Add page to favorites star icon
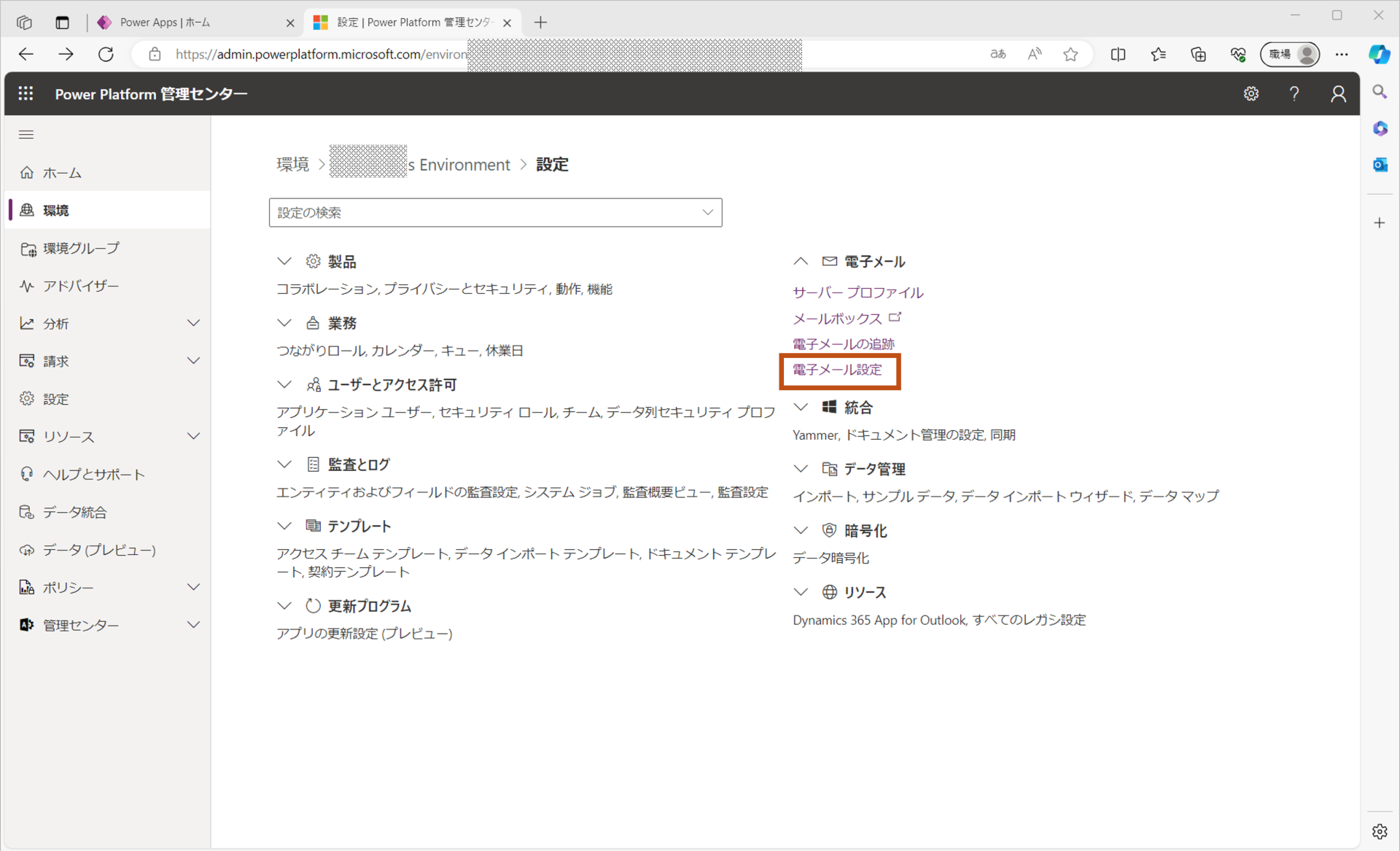This screenshot has height=851, width=1400. coord(1070,54)
